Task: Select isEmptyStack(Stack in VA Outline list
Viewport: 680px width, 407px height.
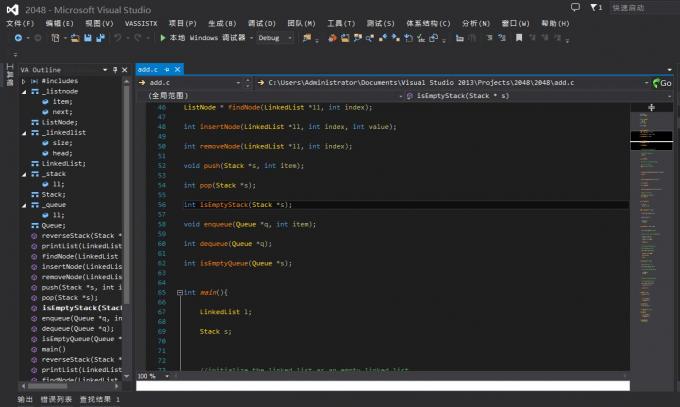Action: 80,307
